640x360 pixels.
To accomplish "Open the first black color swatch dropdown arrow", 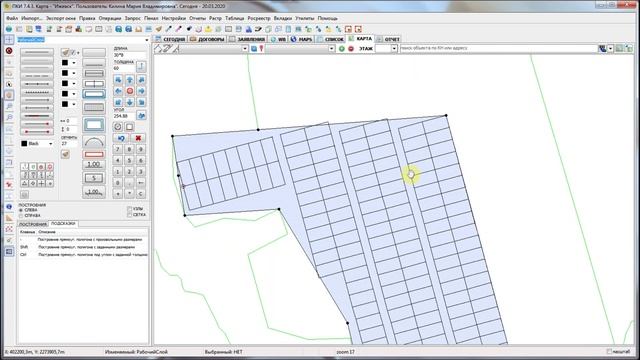I will pyautogui.click(x=74, y=63).
